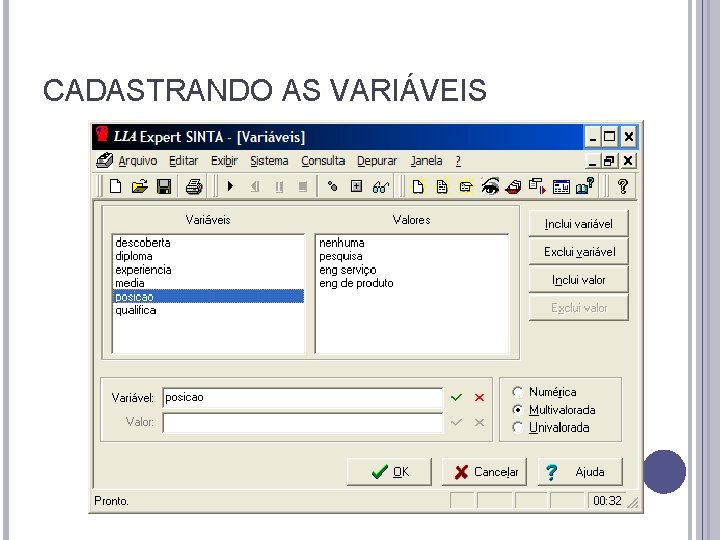Click the glasses watch icon
This screenshot has height=540, width=720.
[x=381, y=186]
